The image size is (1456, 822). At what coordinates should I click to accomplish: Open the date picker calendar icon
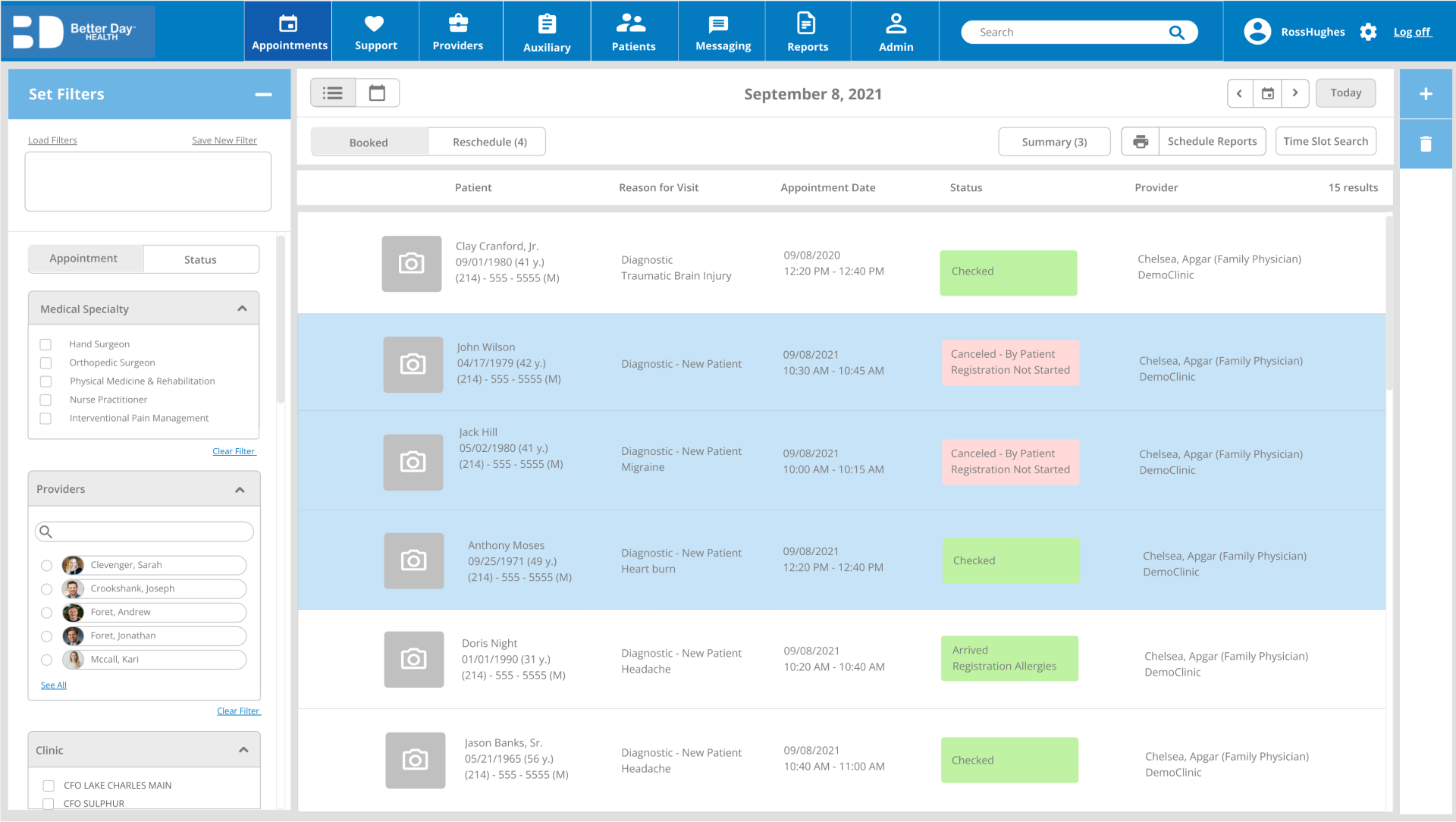(1267, 93)
